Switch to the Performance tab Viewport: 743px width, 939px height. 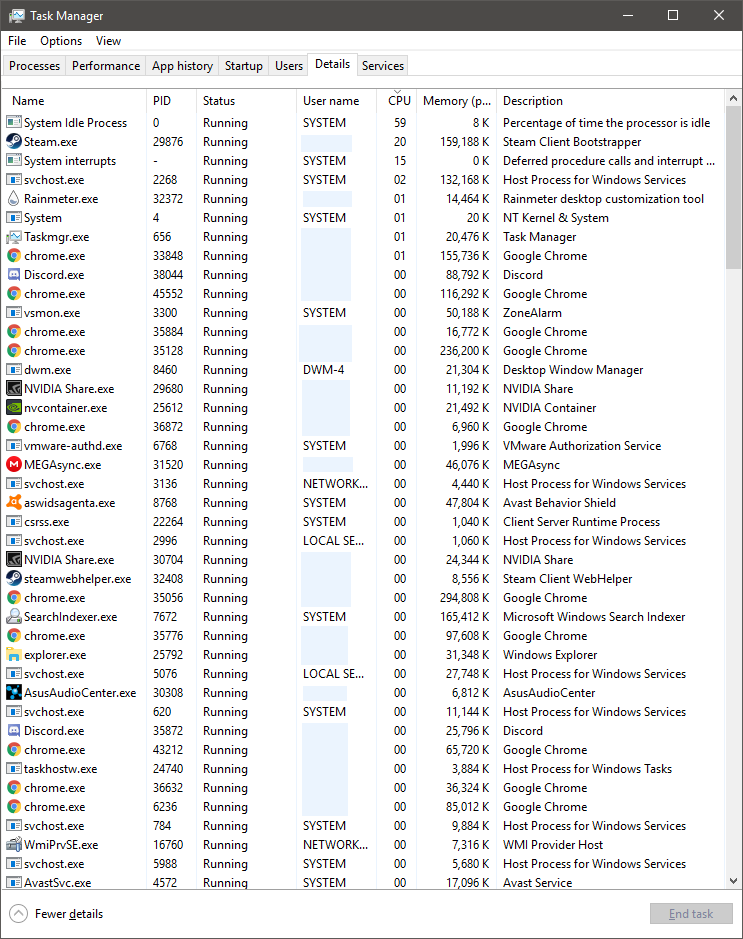[106, 66]
